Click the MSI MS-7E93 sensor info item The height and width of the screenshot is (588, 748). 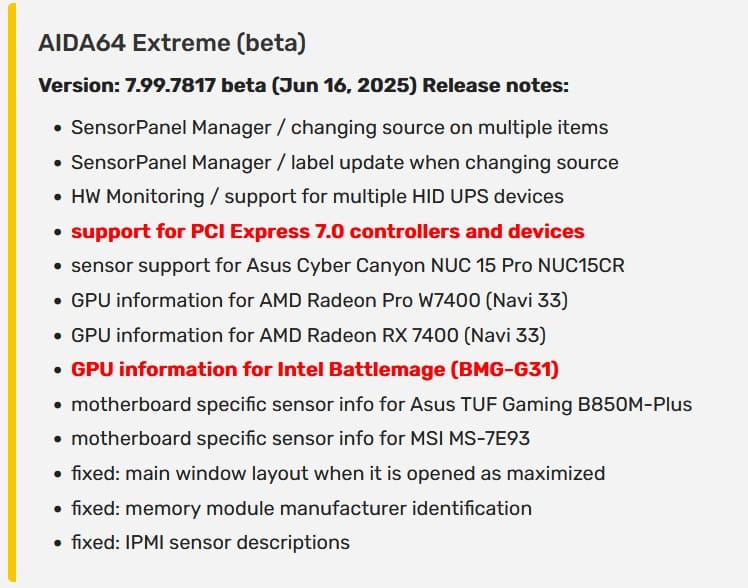[301, 439]
